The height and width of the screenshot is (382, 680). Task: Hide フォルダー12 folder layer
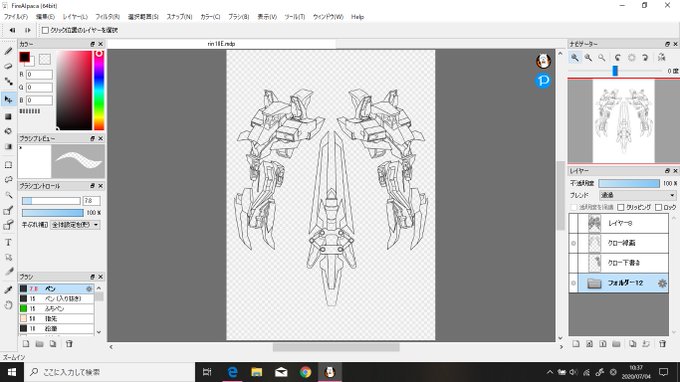573,283
